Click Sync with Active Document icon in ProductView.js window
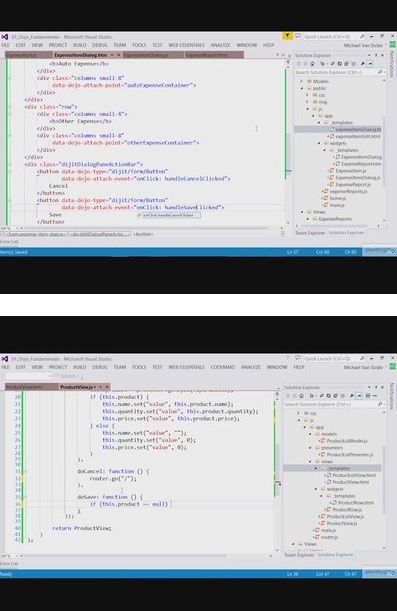The image size is (397, 611). (322, 396)
